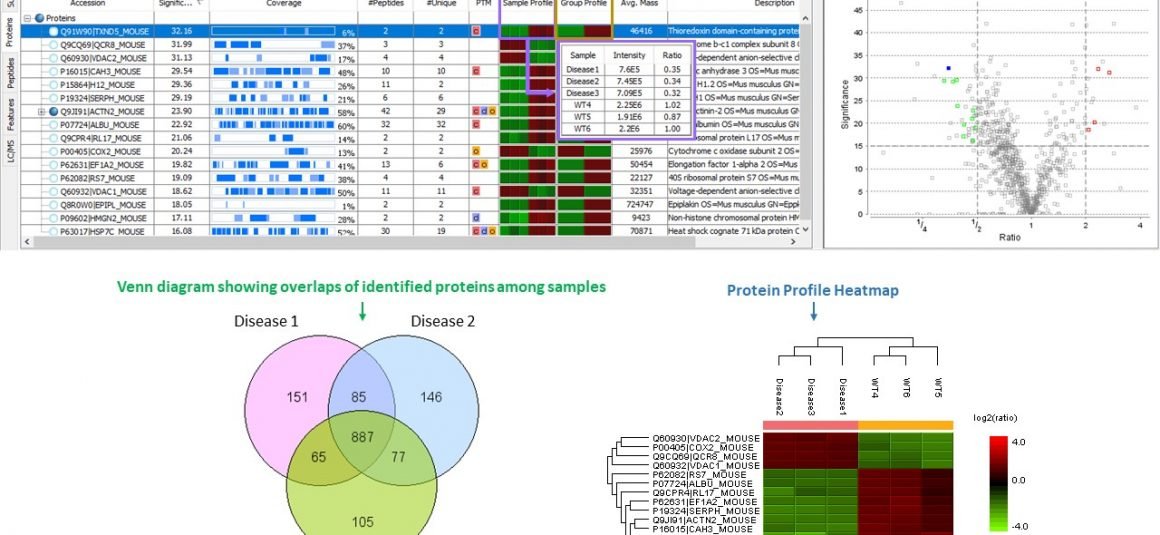Select the blue highlighted point in volcano plot
The image size is (1160, 535).
coord(948,68)
